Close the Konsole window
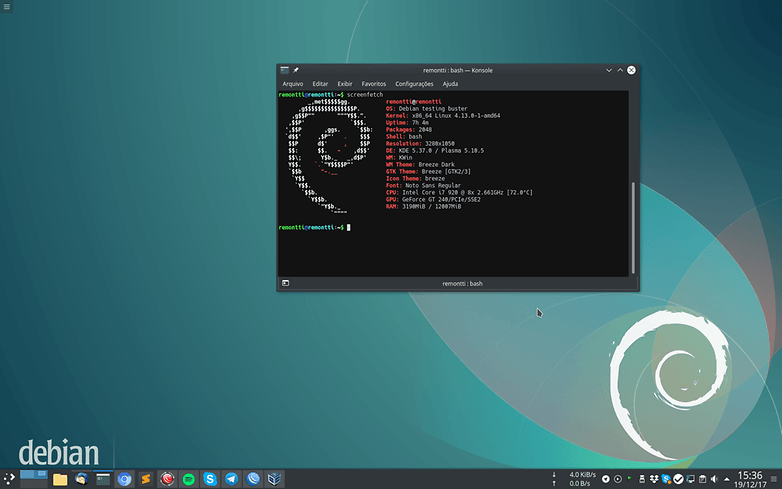The width and height of the screenshot is (782, 489). pyautogui.click(x=631, y=70)
